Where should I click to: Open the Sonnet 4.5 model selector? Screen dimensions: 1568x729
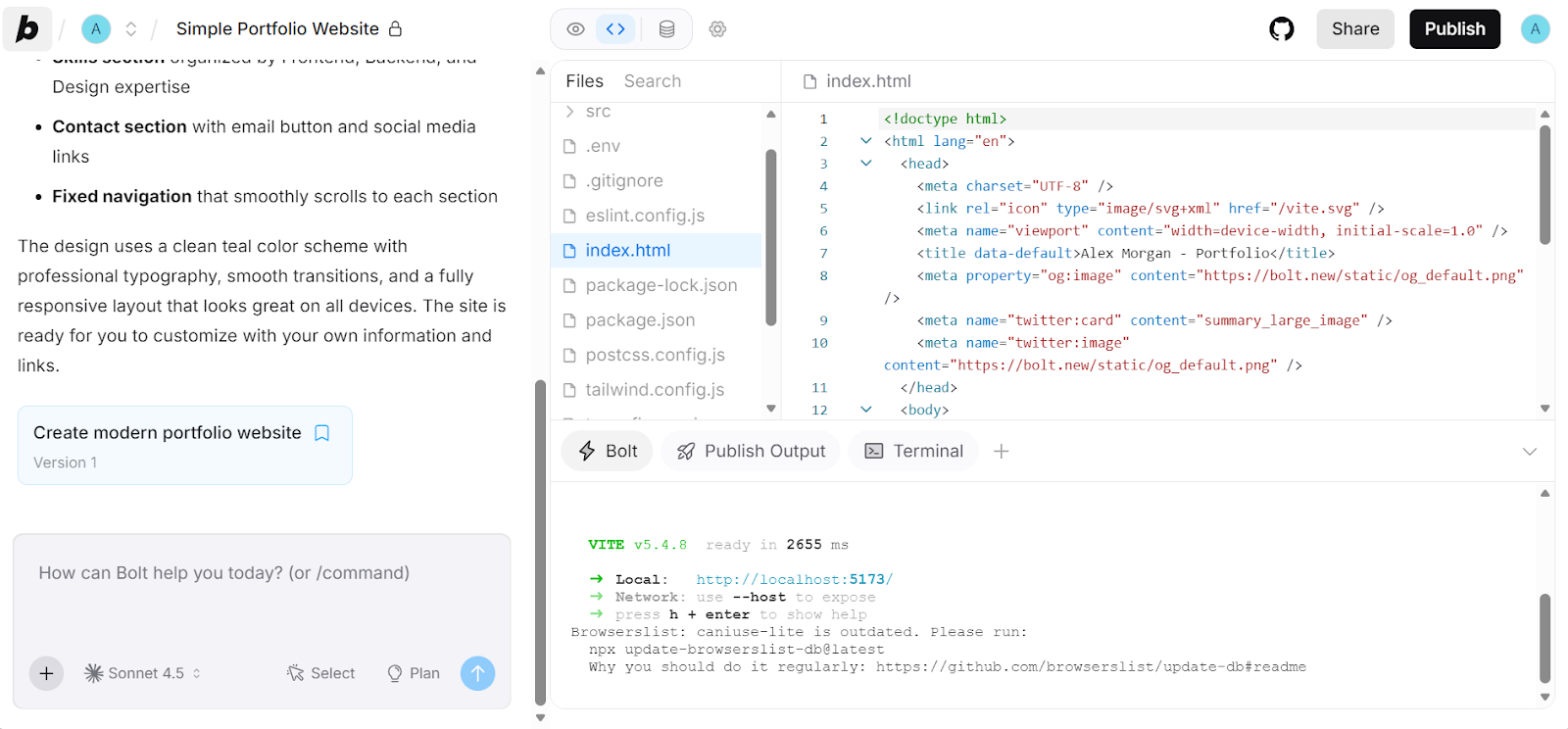(143, 673)
